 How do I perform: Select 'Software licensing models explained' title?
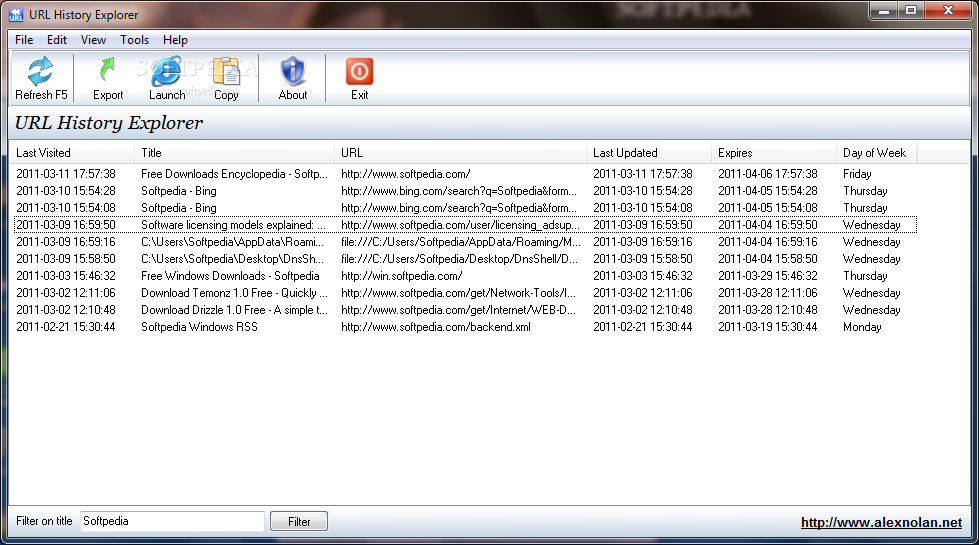tap(233, 225)
